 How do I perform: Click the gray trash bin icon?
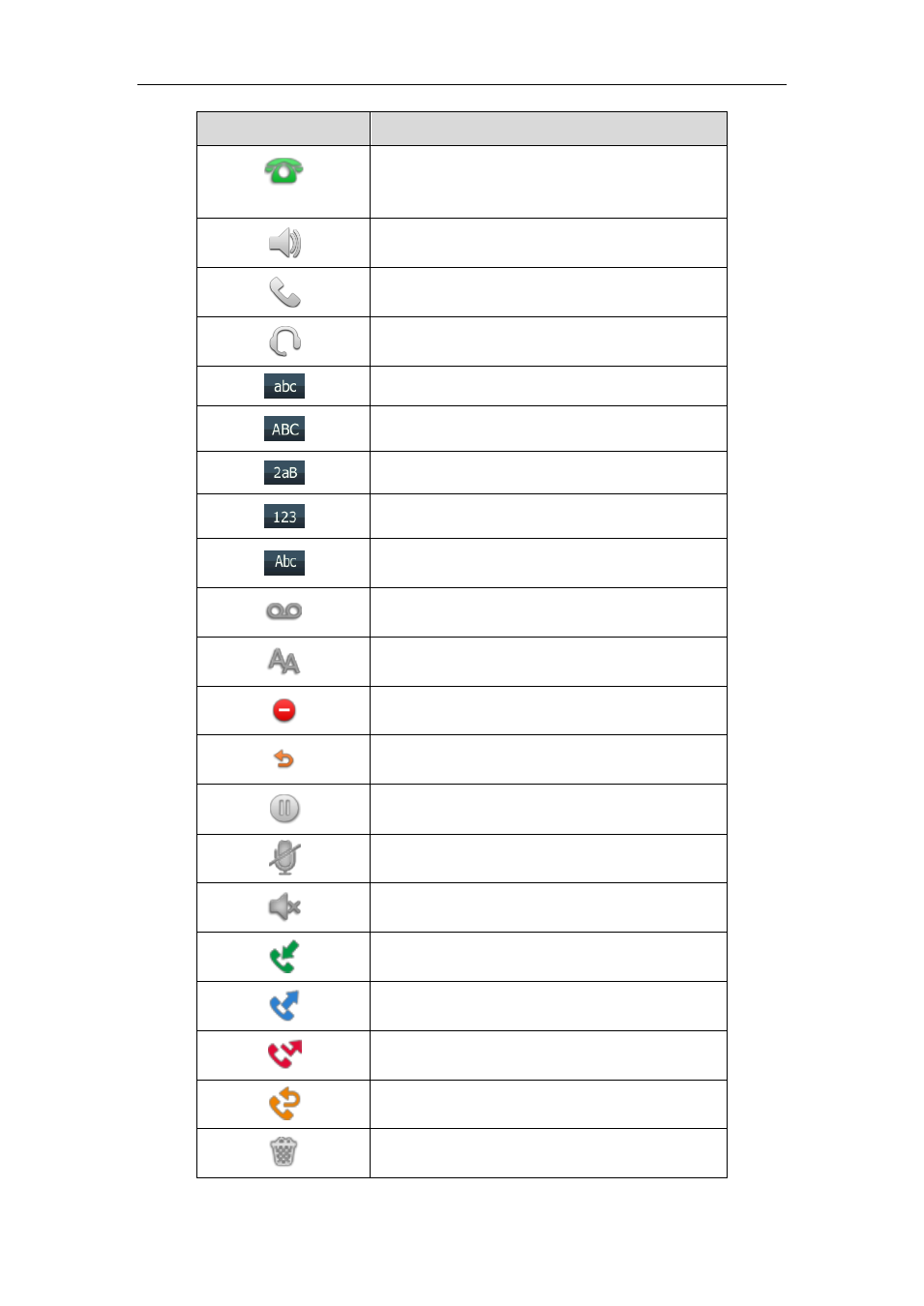[283, 1152]
